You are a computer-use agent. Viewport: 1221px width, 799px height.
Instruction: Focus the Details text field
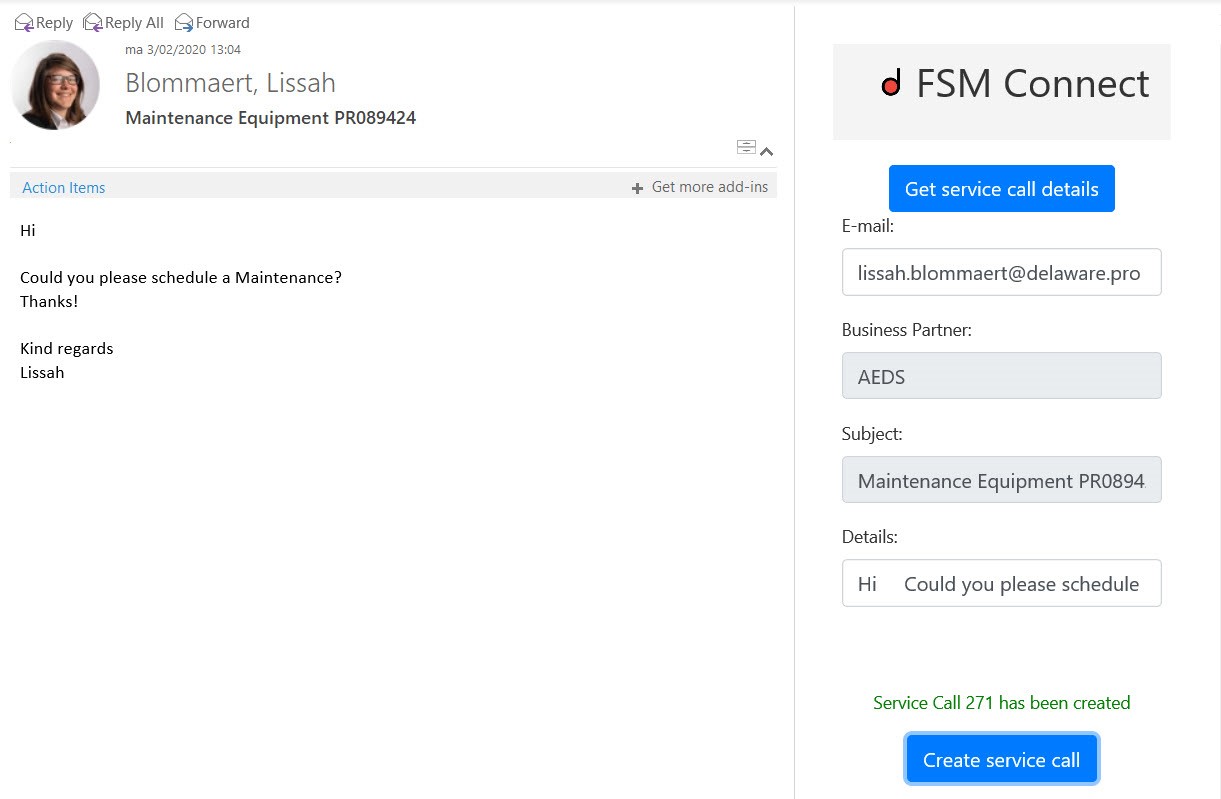click(1001, 584)
